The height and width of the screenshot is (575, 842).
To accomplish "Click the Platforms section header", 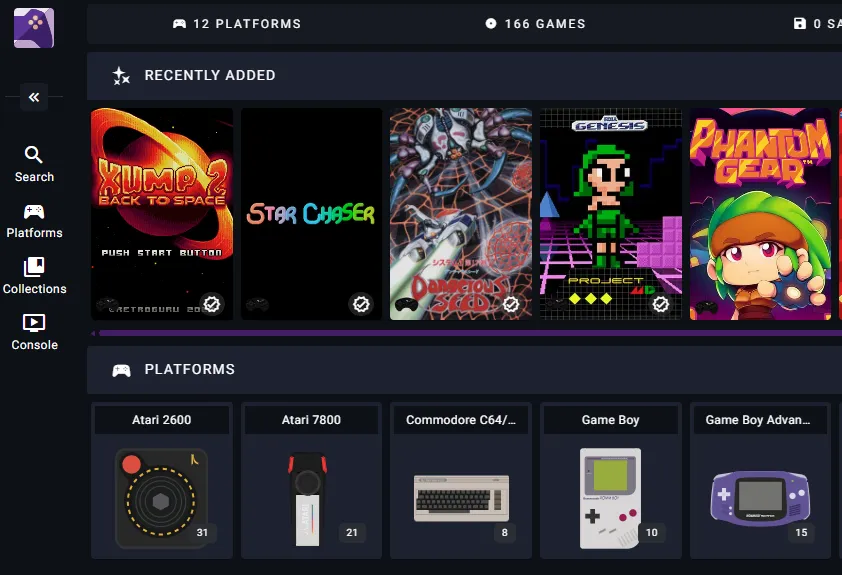I will 190,370.
